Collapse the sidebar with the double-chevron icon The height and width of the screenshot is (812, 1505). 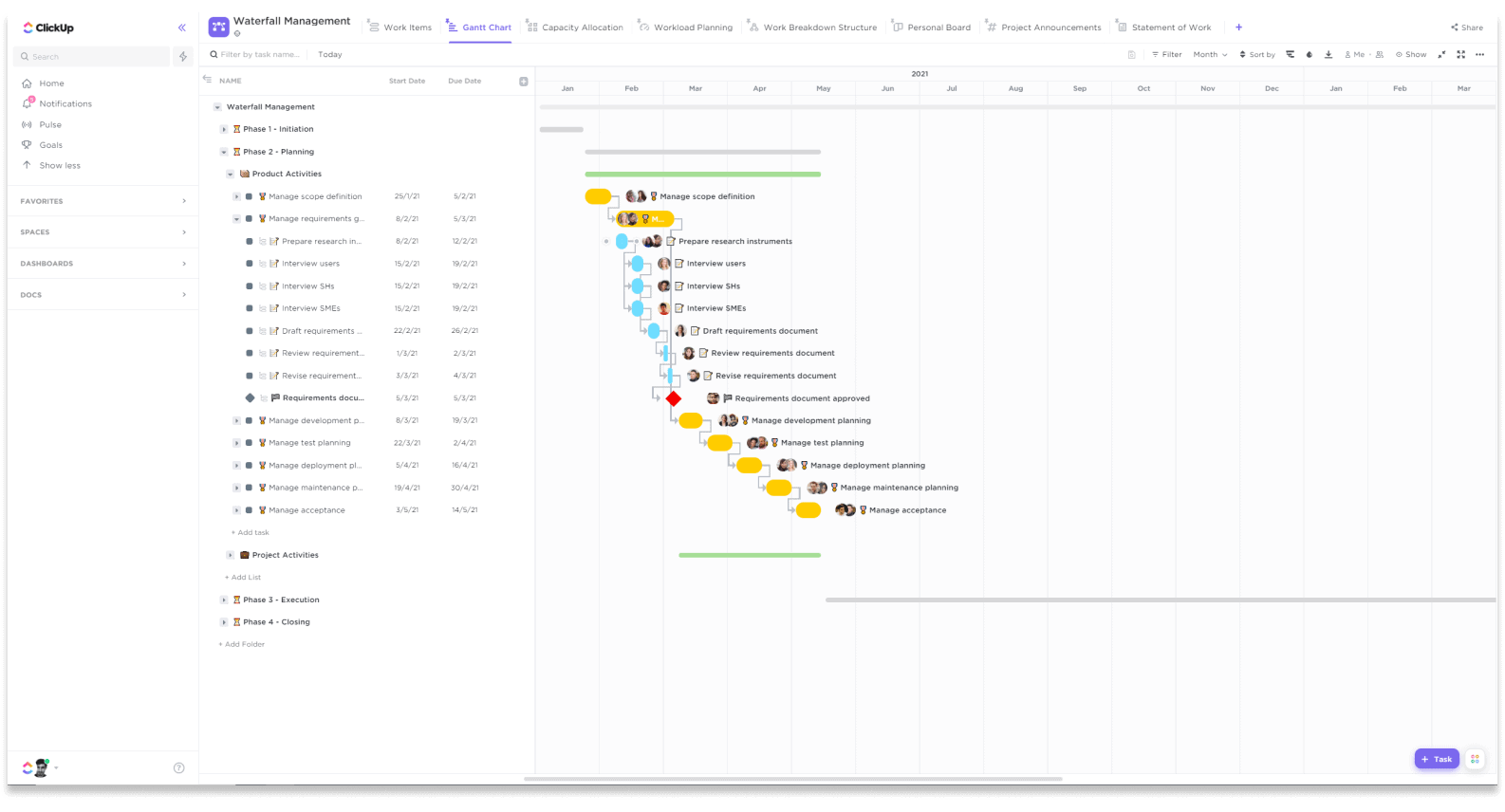(182, 28)
